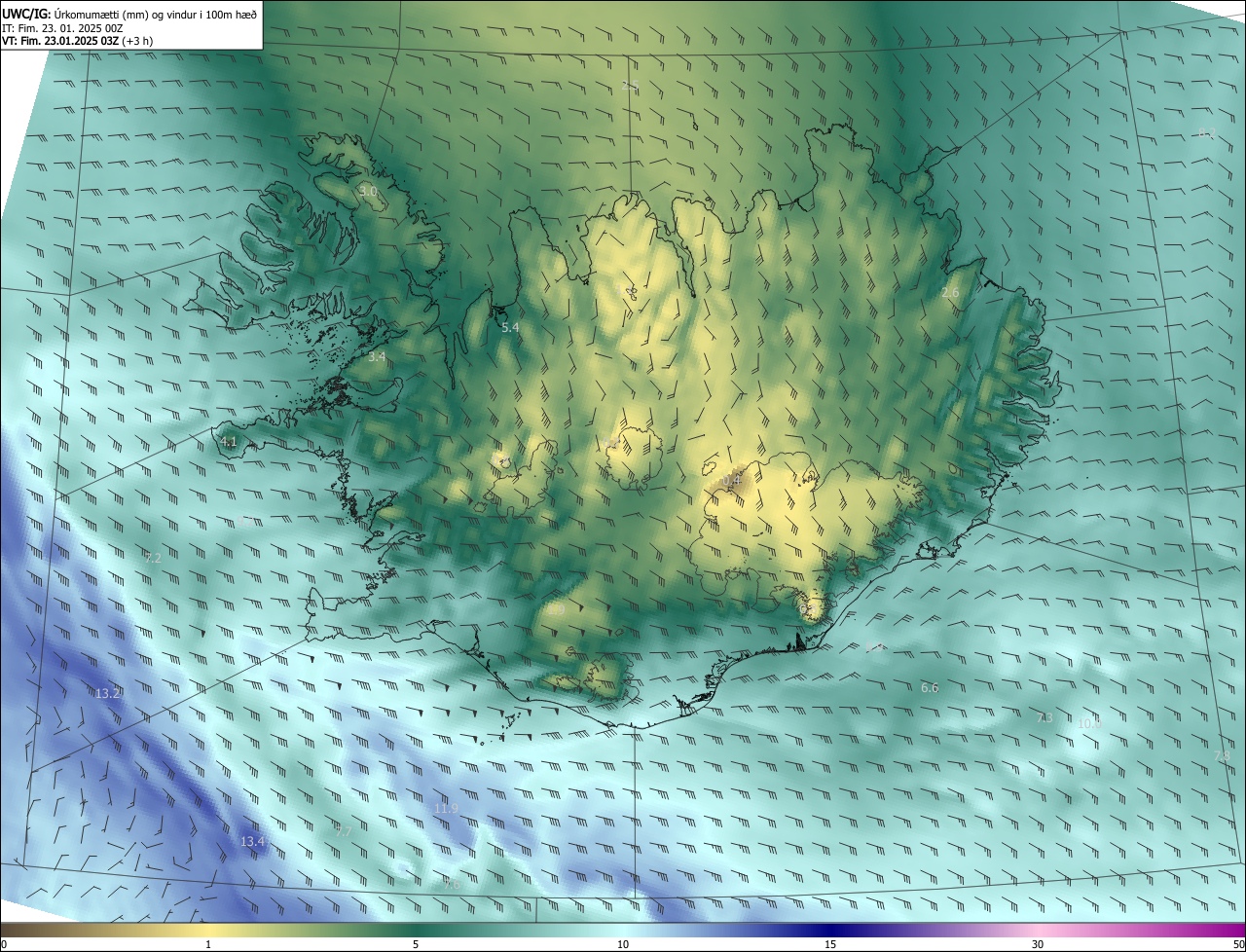Select the 1.9 value label
Screen dimensions: 1246x952
tap(556, 610)
